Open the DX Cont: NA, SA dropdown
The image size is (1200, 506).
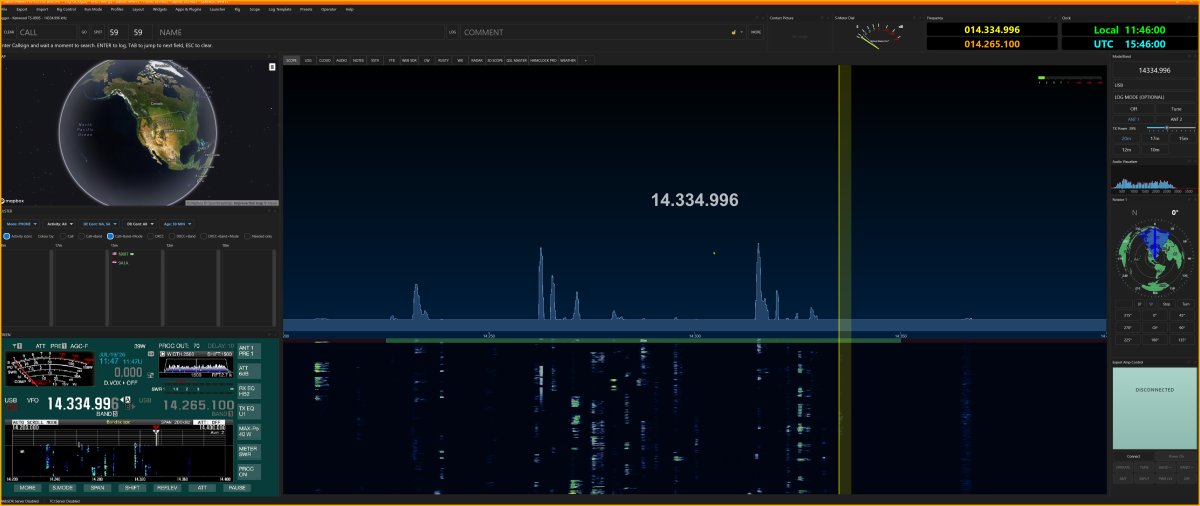(x=99, y=224)
